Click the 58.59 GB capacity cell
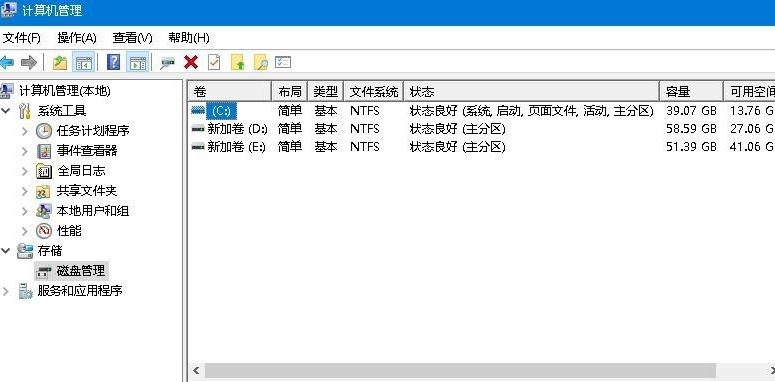 pos(691,129)
